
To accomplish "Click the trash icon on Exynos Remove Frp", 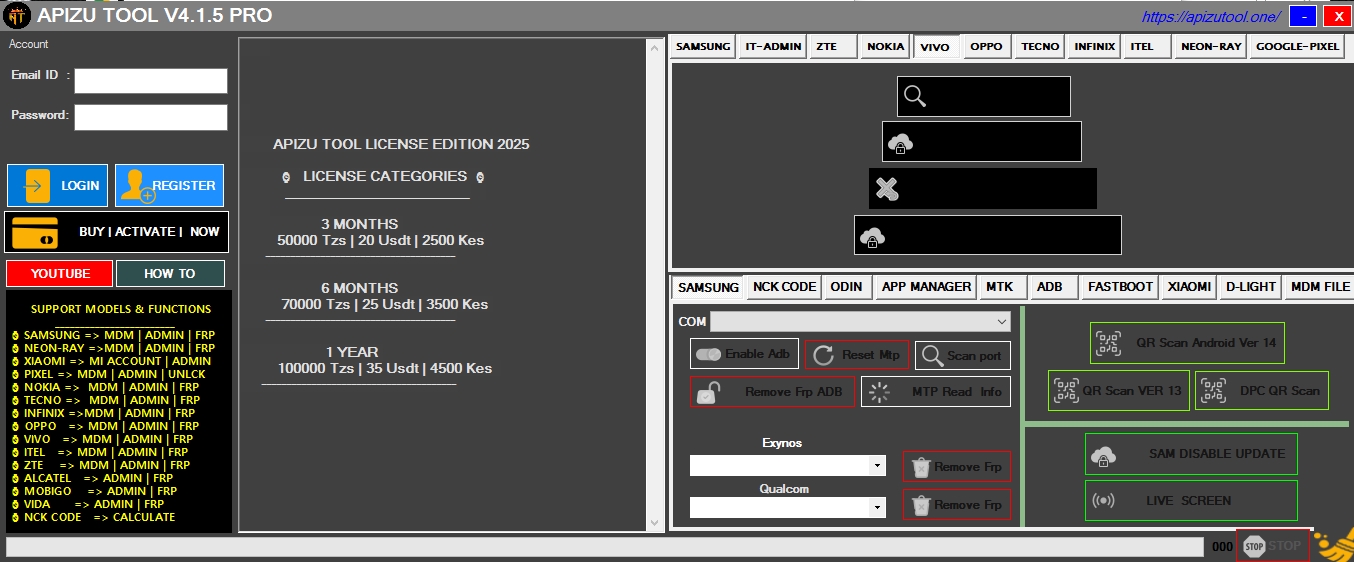I will (x=921, y=467).
